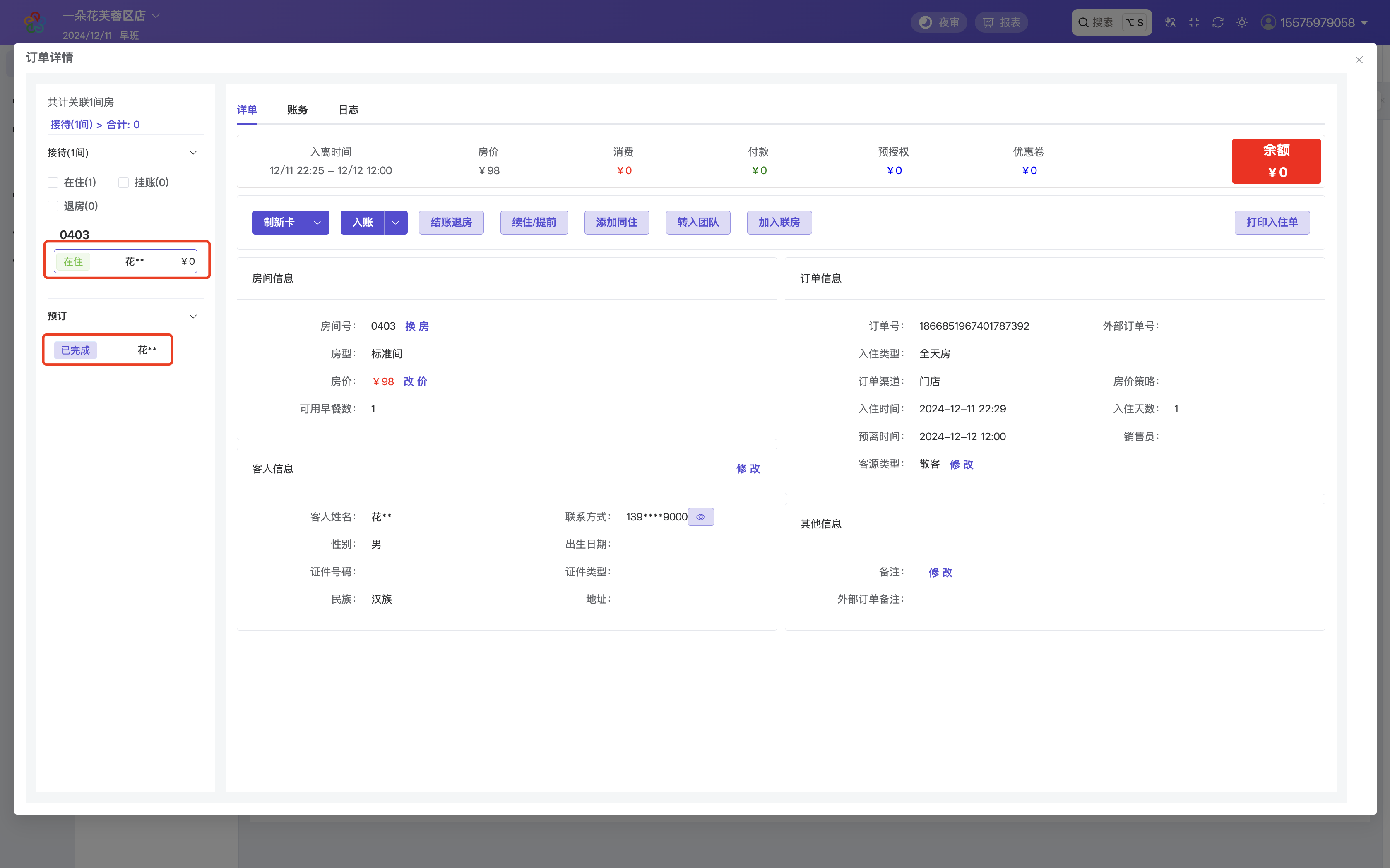
Task: Expand the store selector 一朵花芙蓉区店
Action: [x=111, y=15]
